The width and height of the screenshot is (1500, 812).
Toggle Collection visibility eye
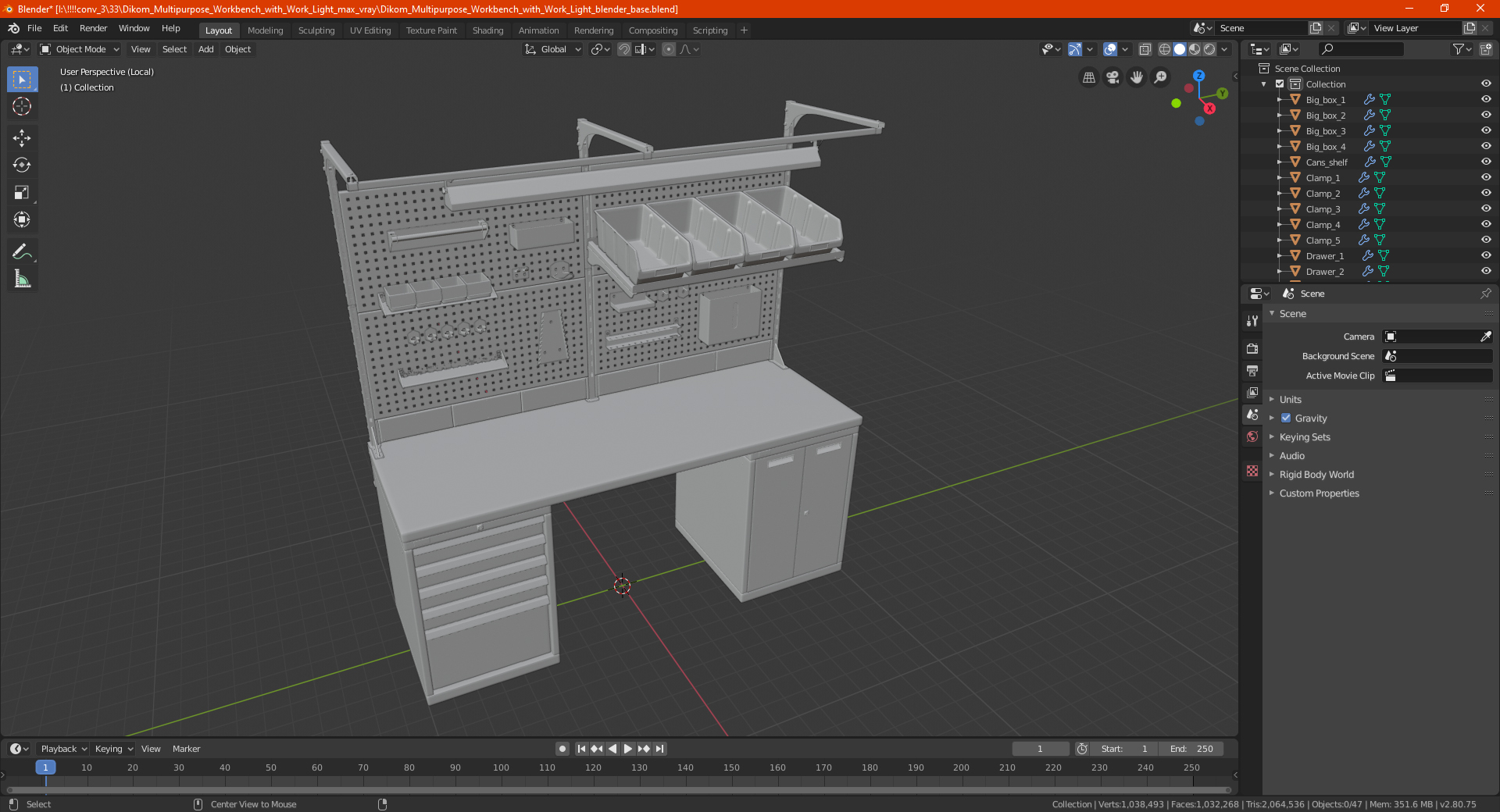tap(1486, 84)
